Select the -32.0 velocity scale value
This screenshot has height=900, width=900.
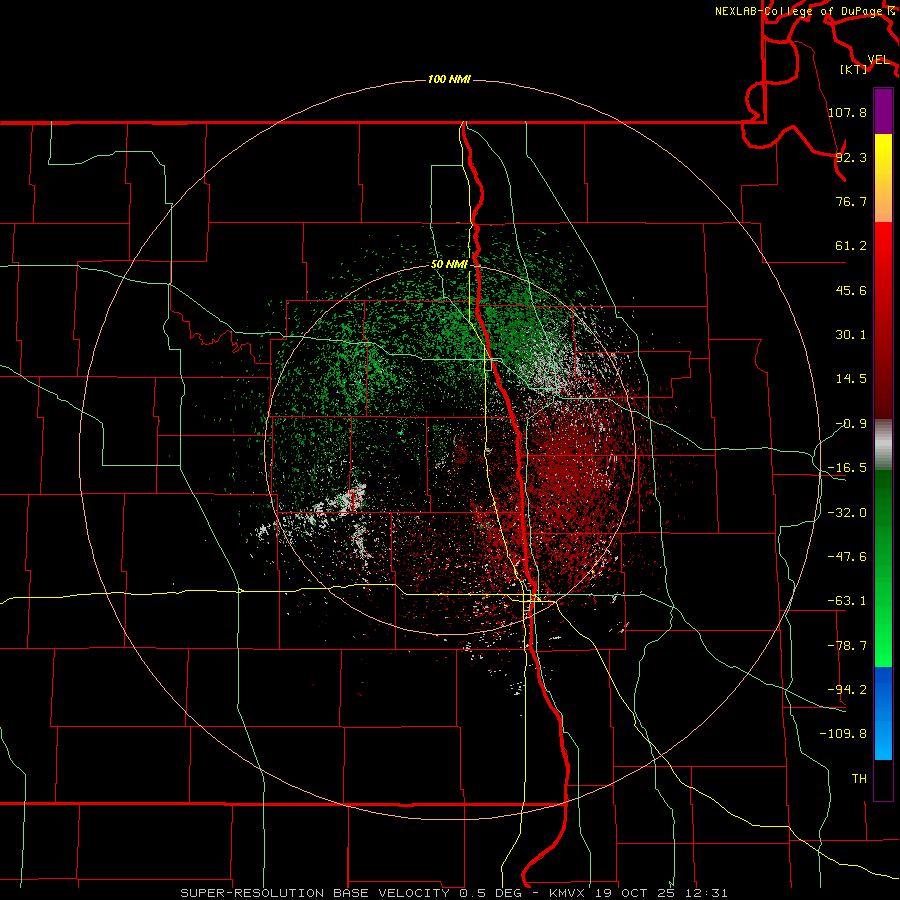tap(847, 513)
